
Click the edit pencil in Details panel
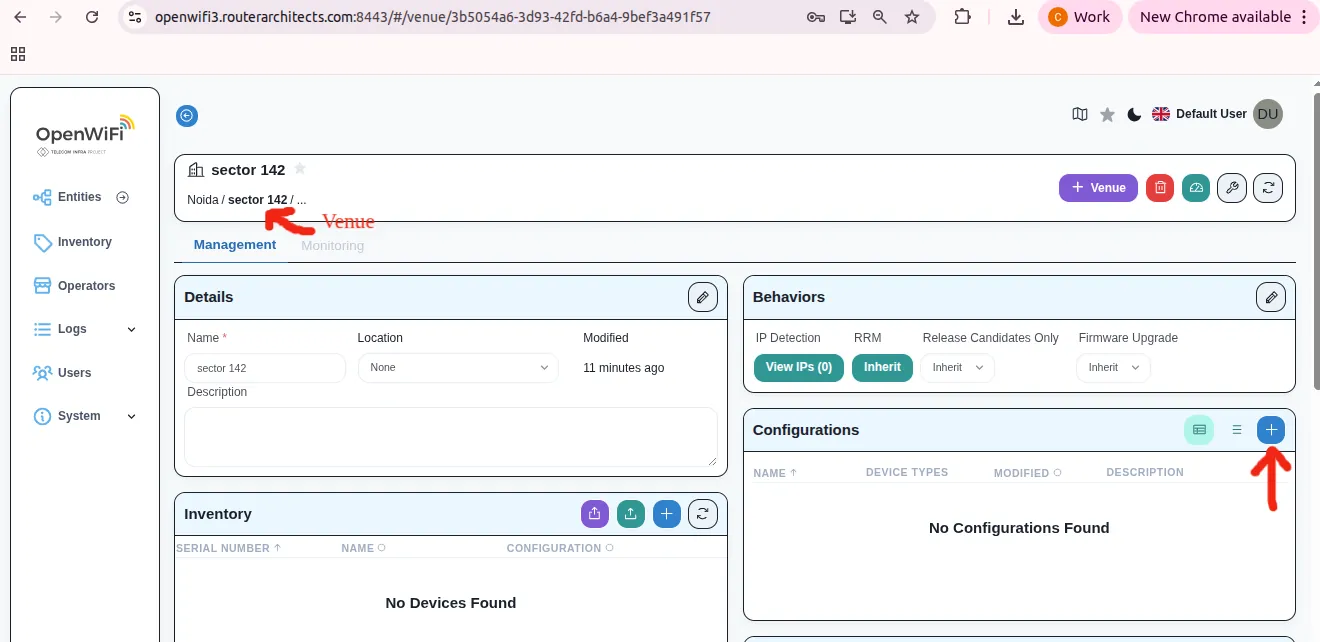[x=702, y=297]
